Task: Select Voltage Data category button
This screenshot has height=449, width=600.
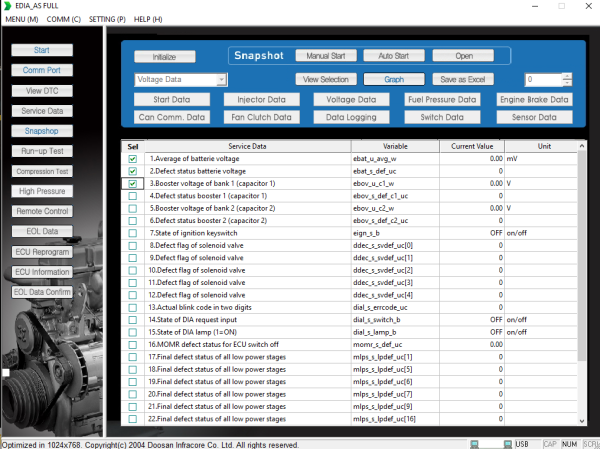Action: point(351,100)
